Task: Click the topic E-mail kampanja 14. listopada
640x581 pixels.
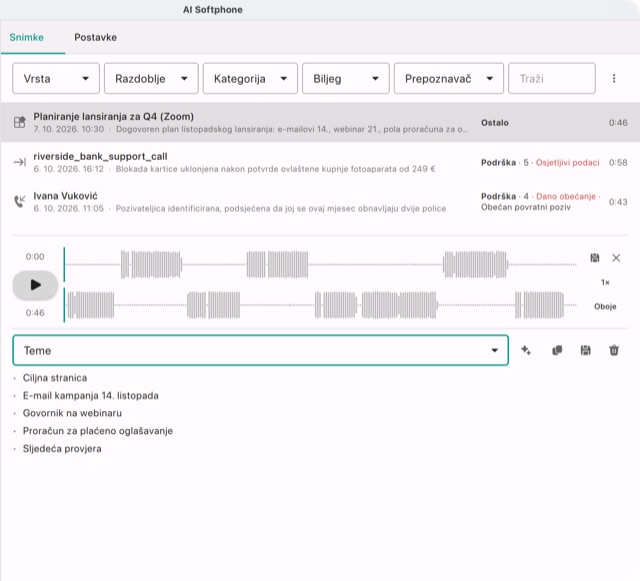Action: coord(91,396)
